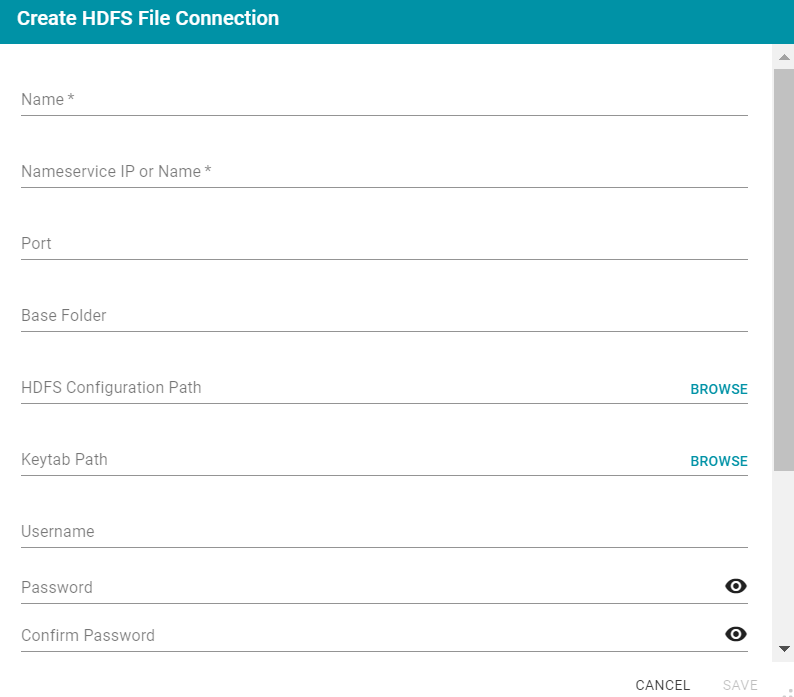This screenshot has width=794, height=697.
Task: Browse for HDFS Configuration Path
Action: tap(718, 389)
